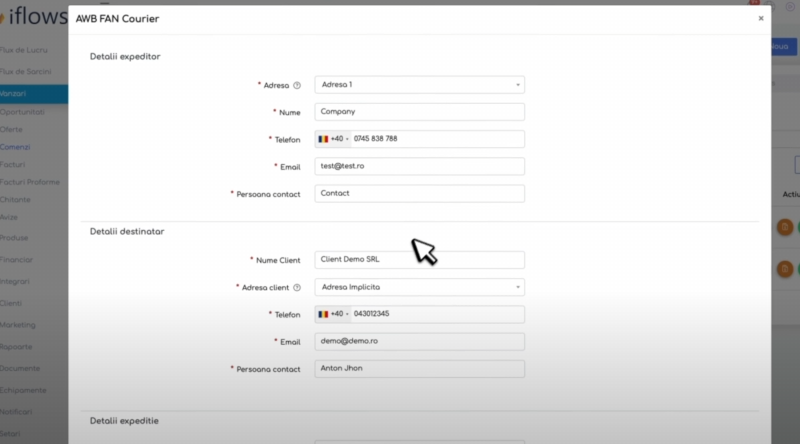Click the orange action icon in first row

[785, 227]
